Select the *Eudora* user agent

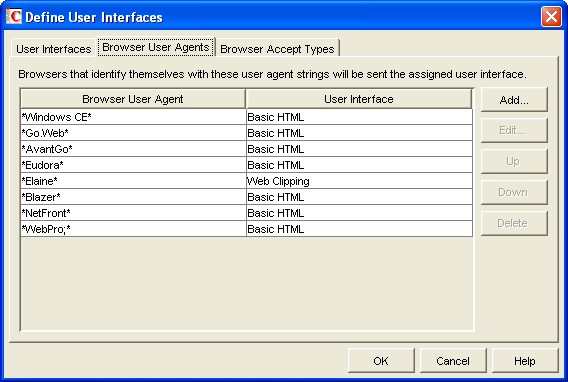(133, 165)
